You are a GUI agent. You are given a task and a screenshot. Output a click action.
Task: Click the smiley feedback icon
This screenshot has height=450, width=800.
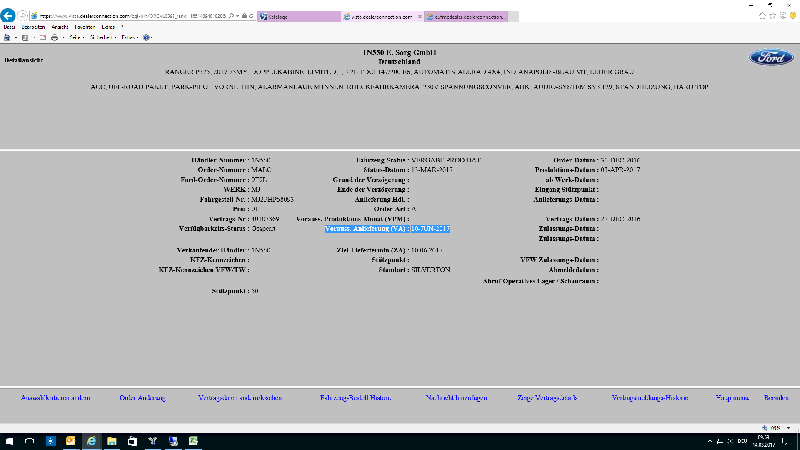coord(793,16)
